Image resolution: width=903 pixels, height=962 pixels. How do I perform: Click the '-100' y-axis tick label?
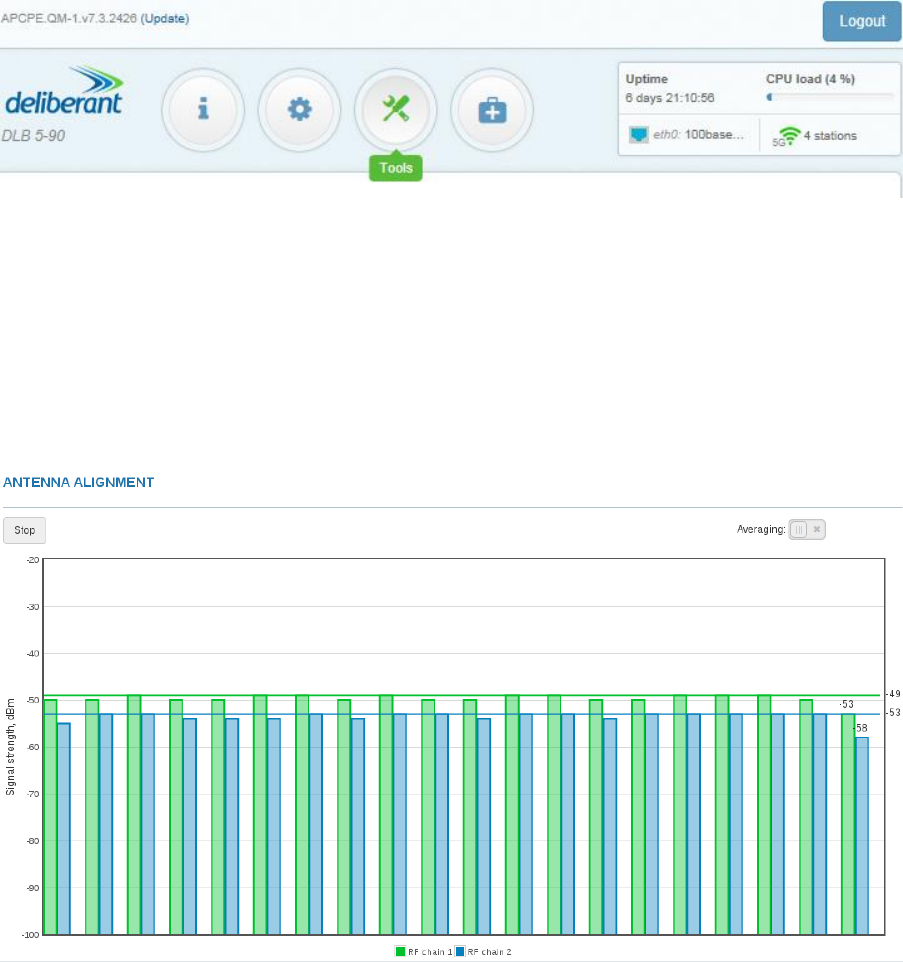pyautogui.click(x=31, y=934)
